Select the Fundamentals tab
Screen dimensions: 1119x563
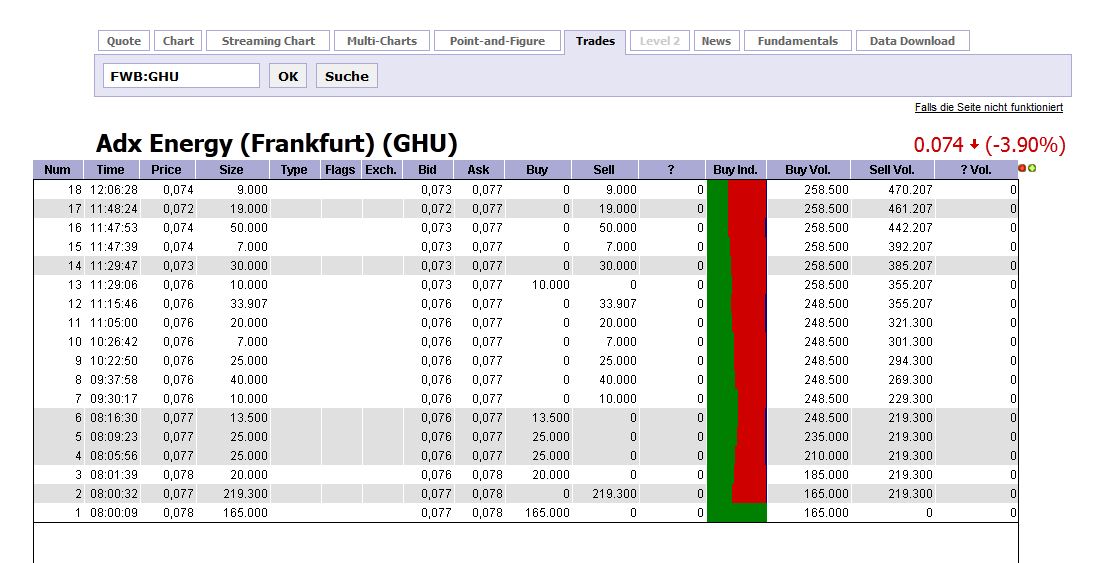click(x=797, y=41)
